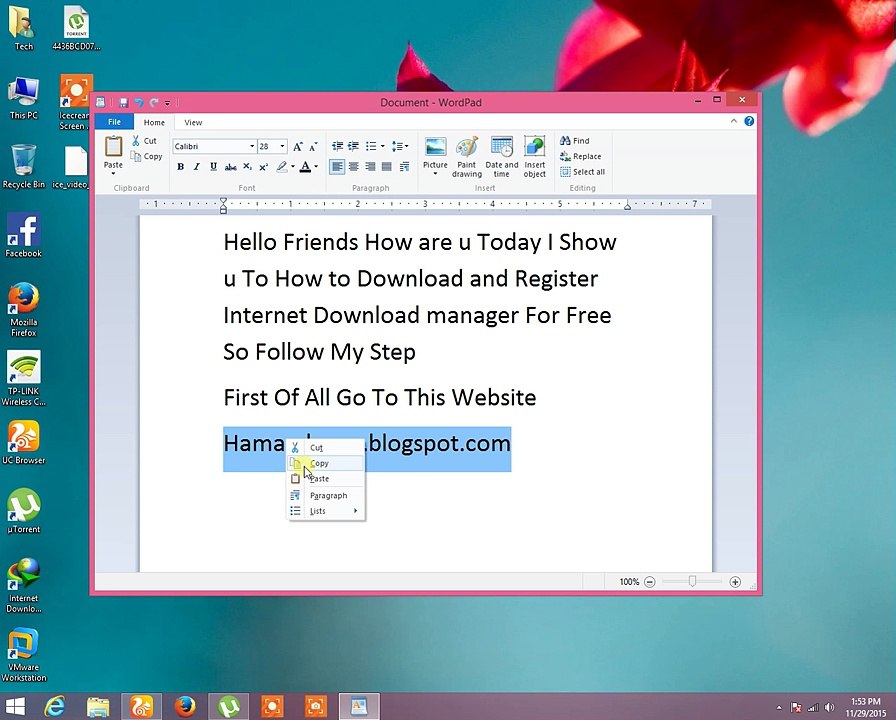Set font color with the A button
The height and width of the screenshot is (720, 896).
tap(306, 167)
